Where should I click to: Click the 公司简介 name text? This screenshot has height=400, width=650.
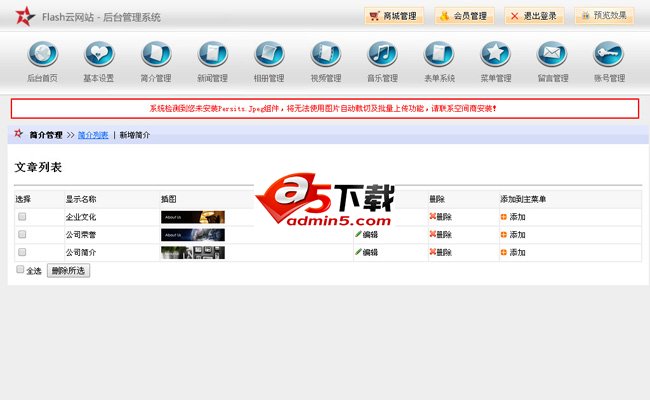[81, 252]
